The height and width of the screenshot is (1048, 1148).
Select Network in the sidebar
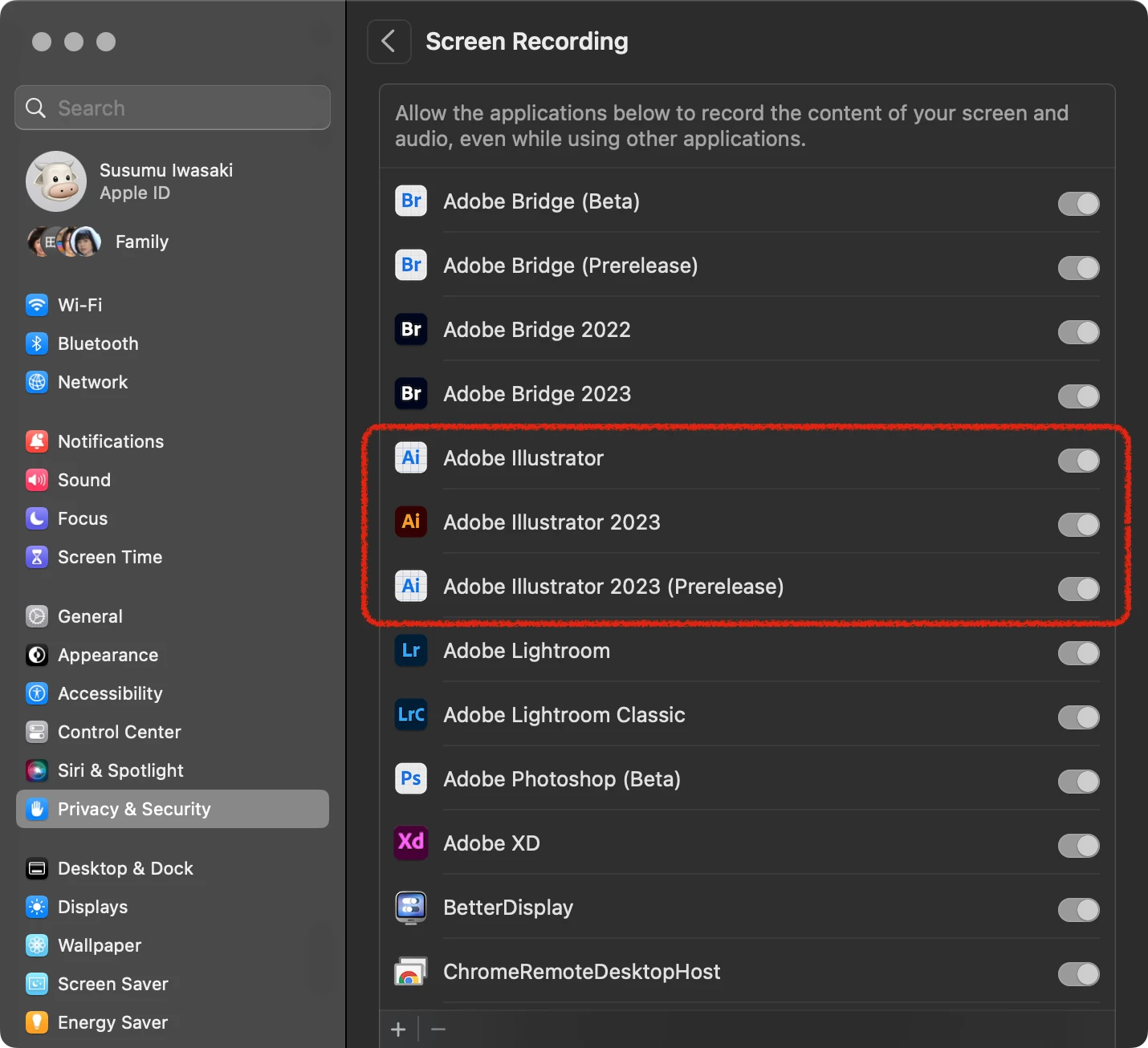pyautogui.click(x=173, y=382)
